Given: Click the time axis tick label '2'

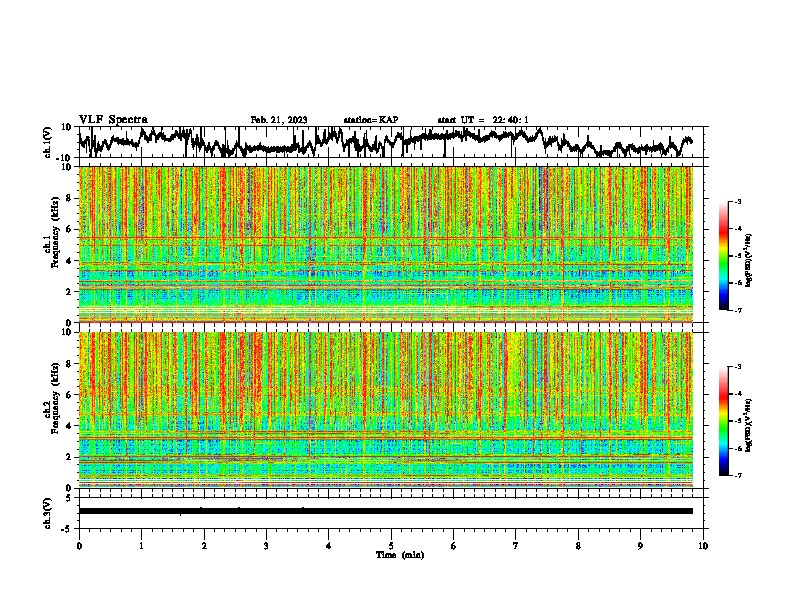Looking at the screenshot, I should click(204, 546).
